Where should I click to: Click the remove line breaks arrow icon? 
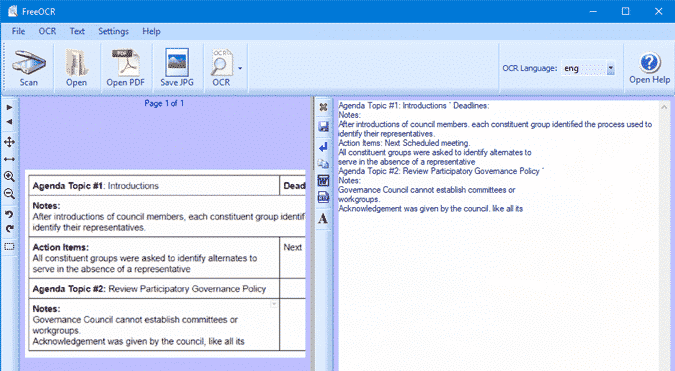click(323, 147)
